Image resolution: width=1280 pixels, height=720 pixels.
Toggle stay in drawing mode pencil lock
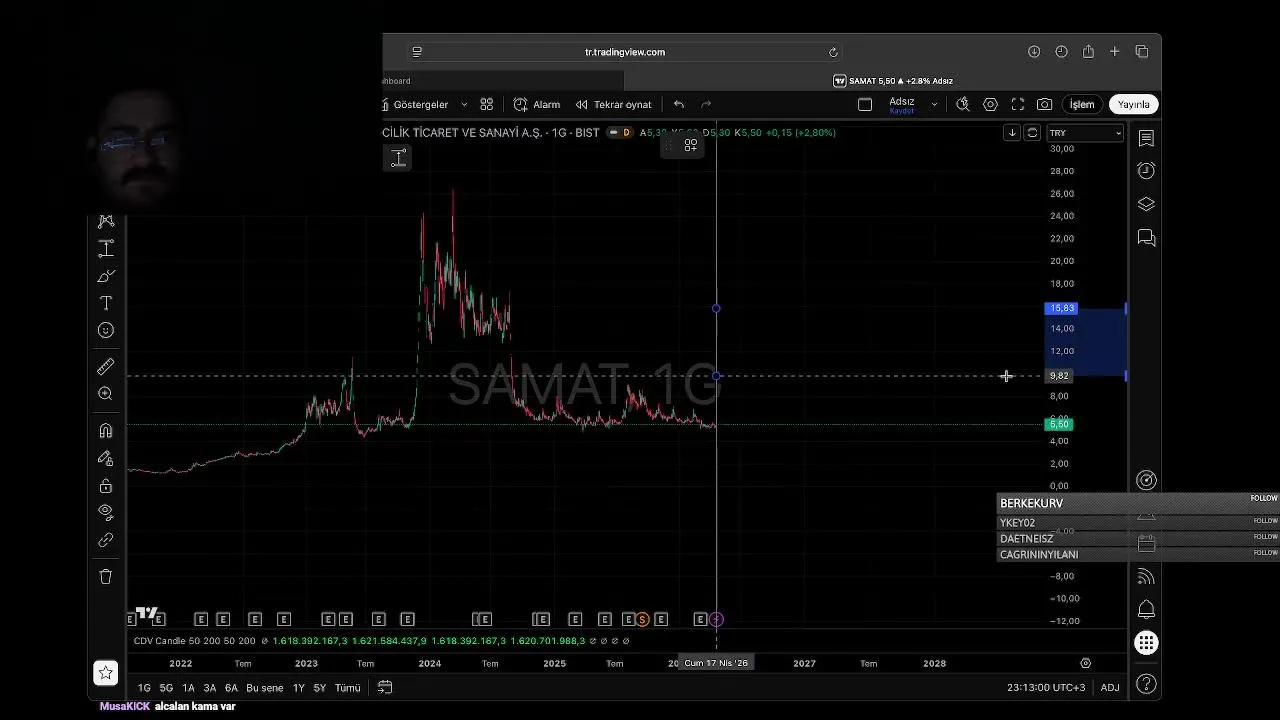pos(106,458)
